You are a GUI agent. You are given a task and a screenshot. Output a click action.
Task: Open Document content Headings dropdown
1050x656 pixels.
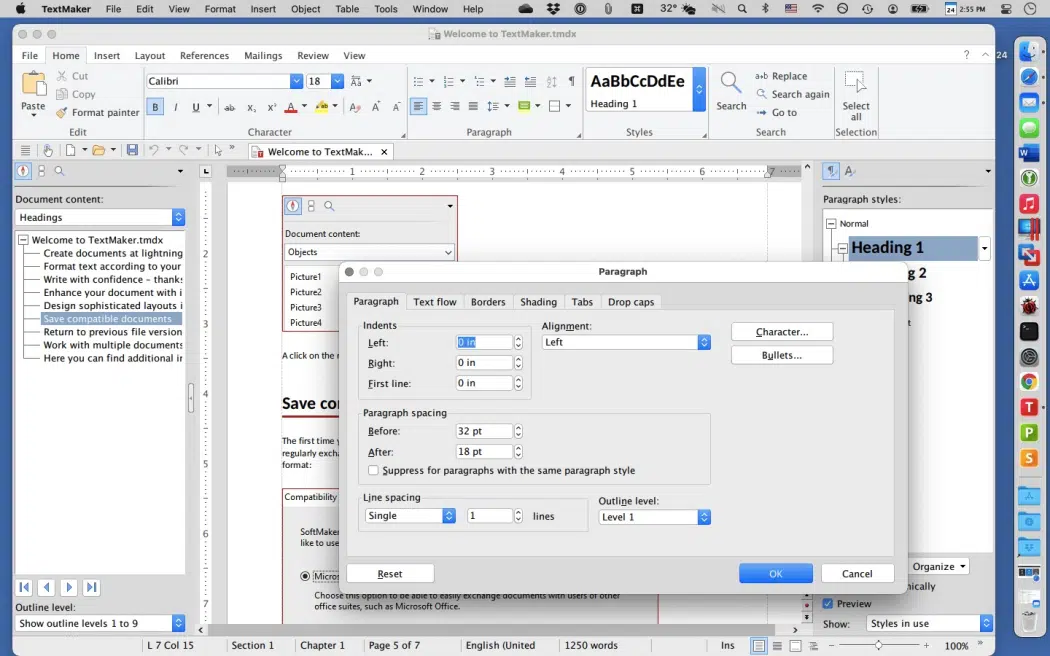pyautogui.click(x=178, y=217)
